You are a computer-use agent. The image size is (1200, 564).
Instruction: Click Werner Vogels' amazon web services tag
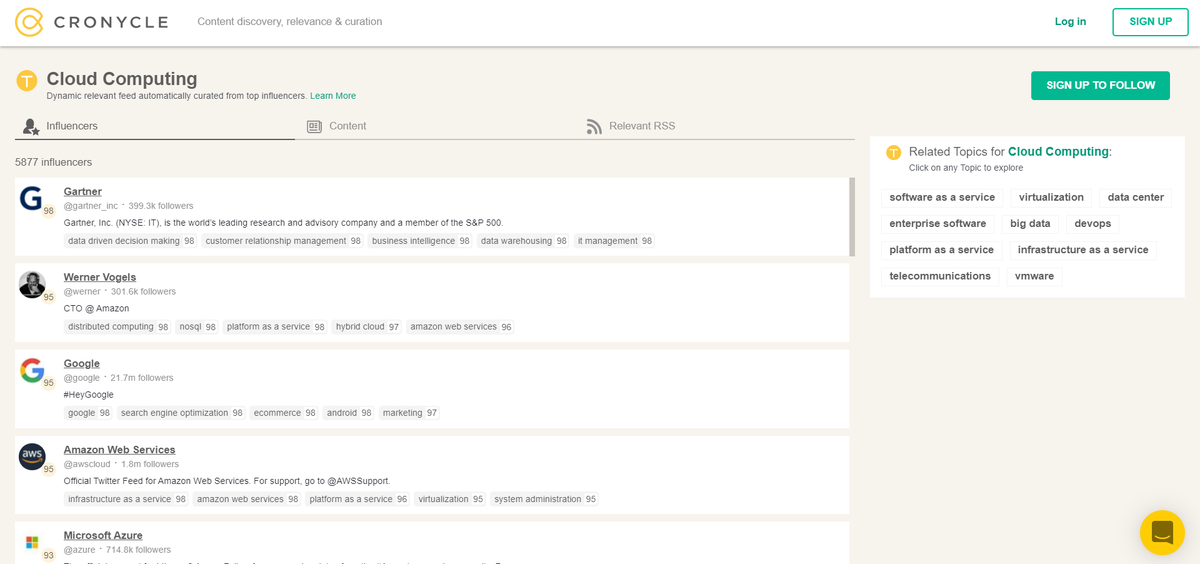tap(460, 327)
